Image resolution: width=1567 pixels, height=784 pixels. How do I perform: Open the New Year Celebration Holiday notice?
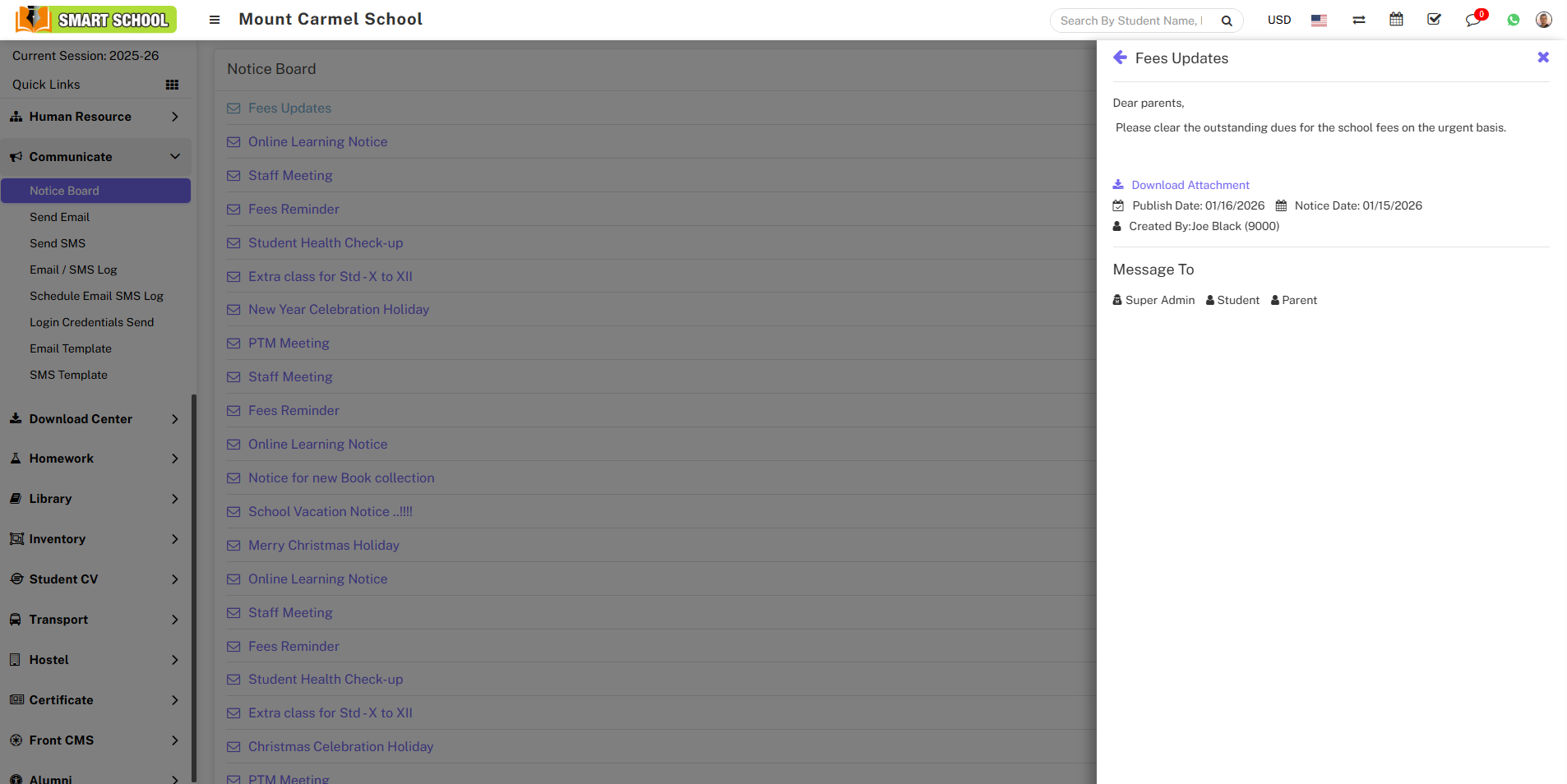(x=338, y=310)
